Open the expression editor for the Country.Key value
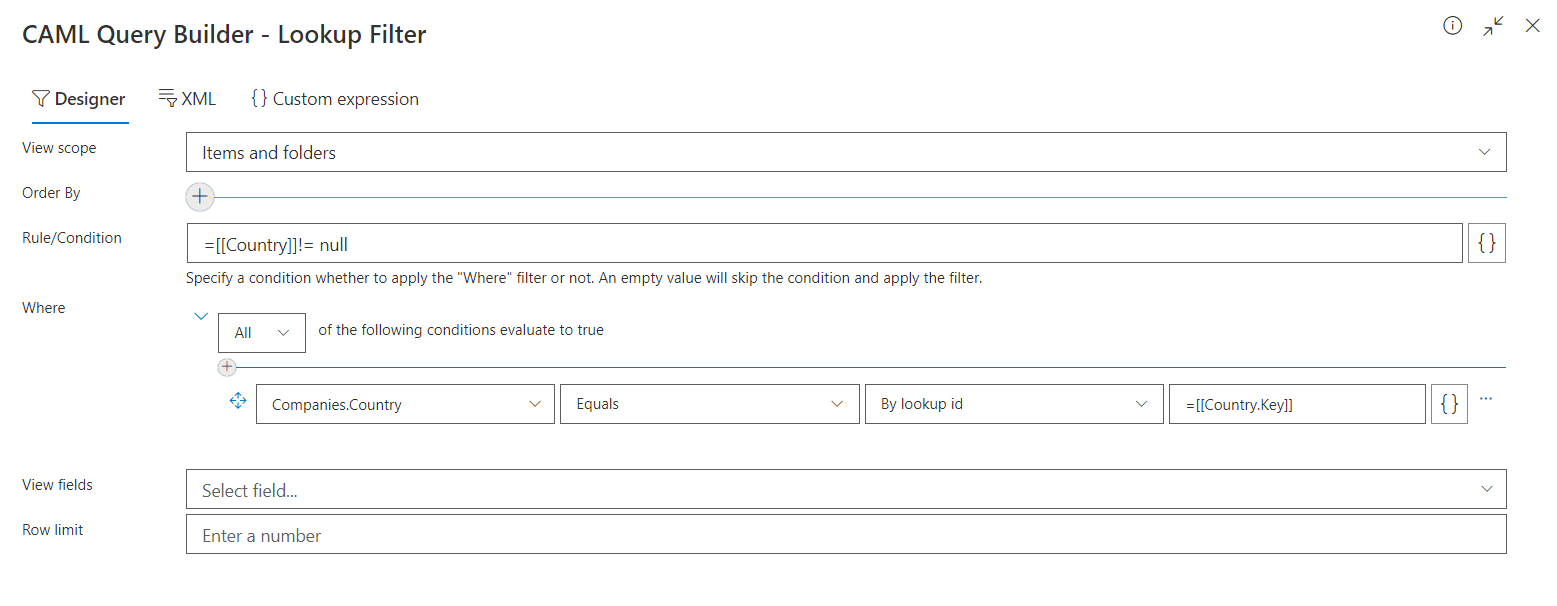Screen dimensions: 1557x606 (1449, 403)
